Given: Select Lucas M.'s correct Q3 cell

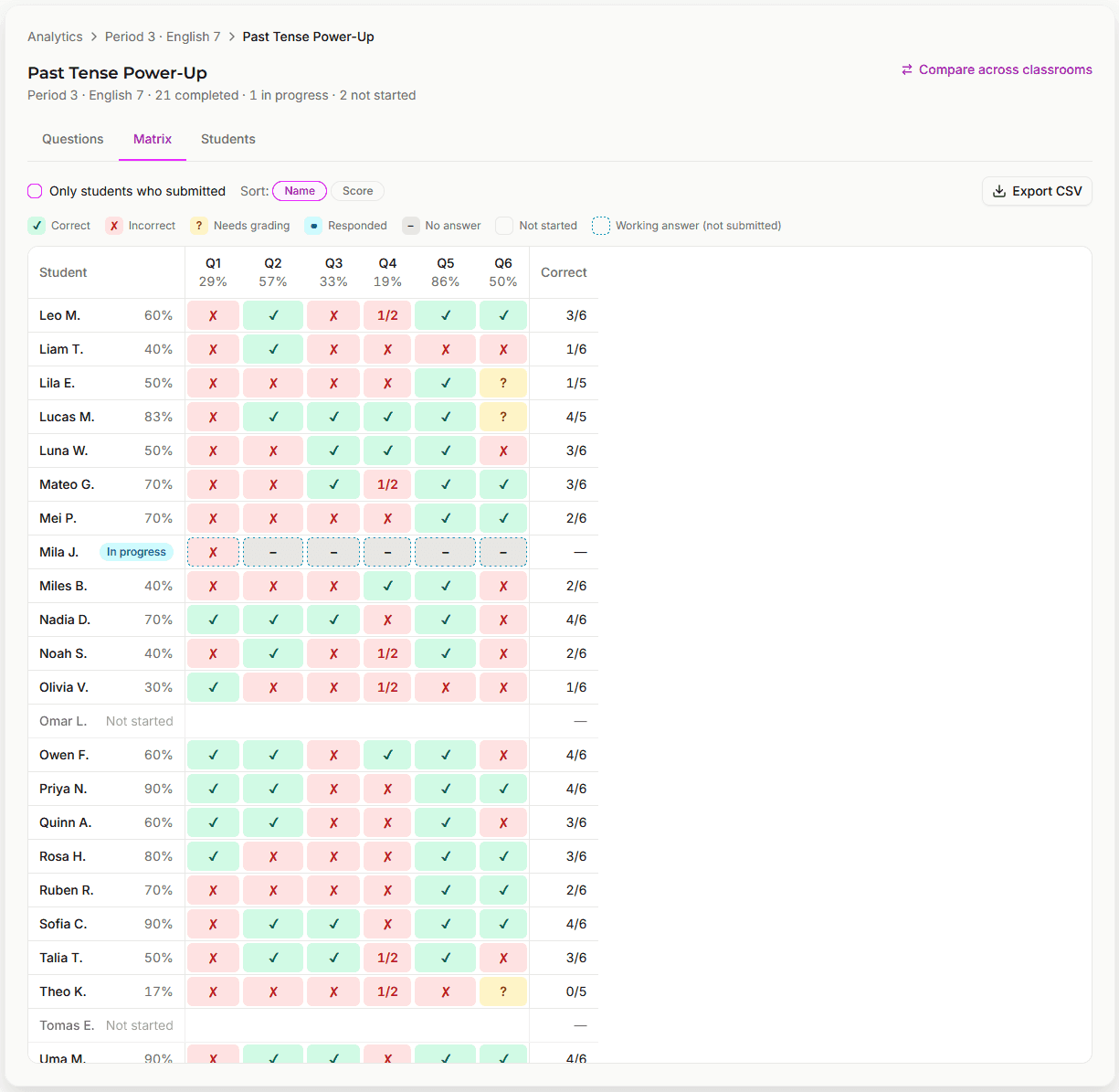Looking at the screenshot, I should [333, 417].
